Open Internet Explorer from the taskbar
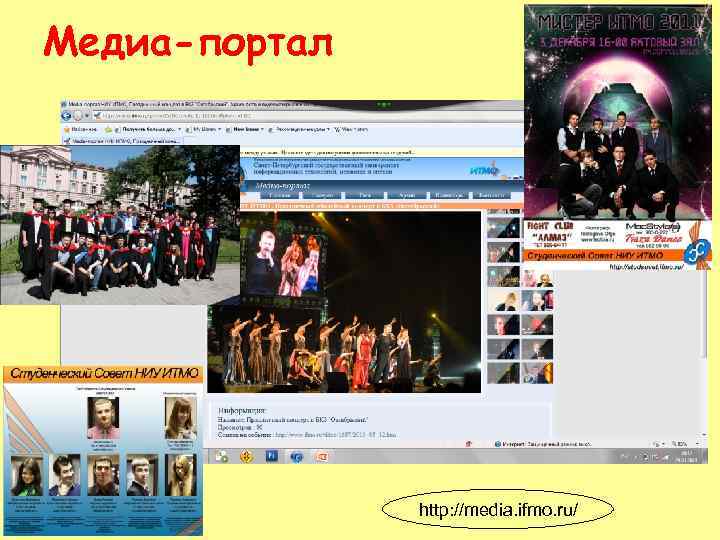The width and height of the screenshot is (720, 540). pyautogui.click(x=297, y=457)
